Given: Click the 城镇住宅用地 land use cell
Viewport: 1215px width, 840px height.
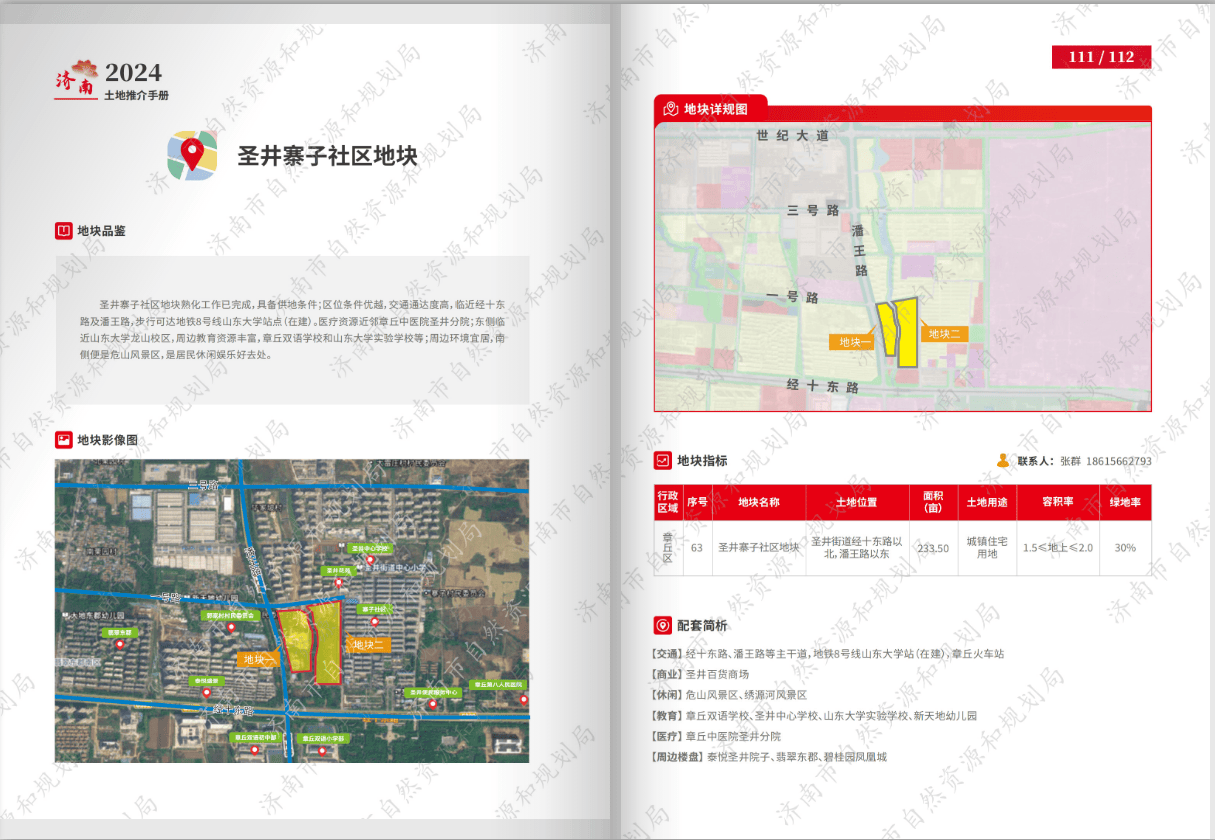Looking at the screenshot, I should pos(987,548).
